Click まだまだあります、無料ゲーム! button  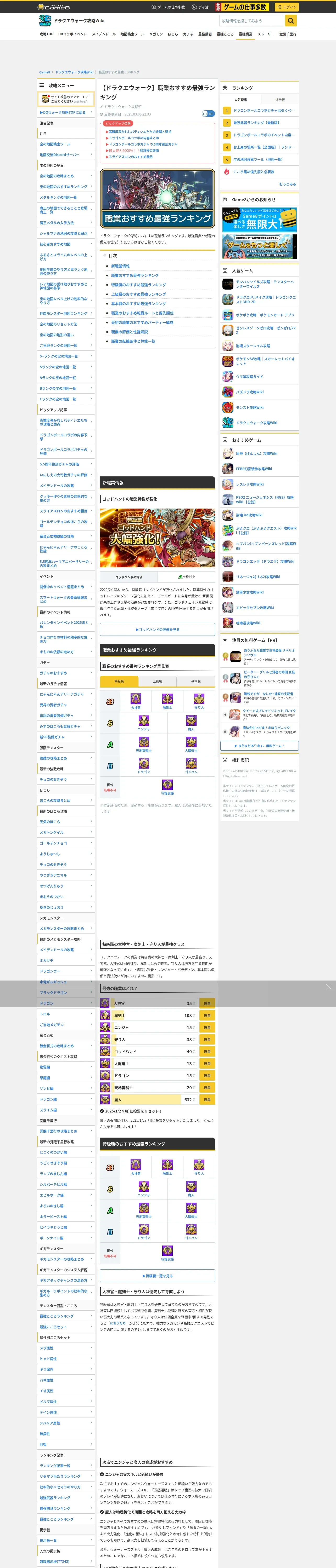pos(260,745)
